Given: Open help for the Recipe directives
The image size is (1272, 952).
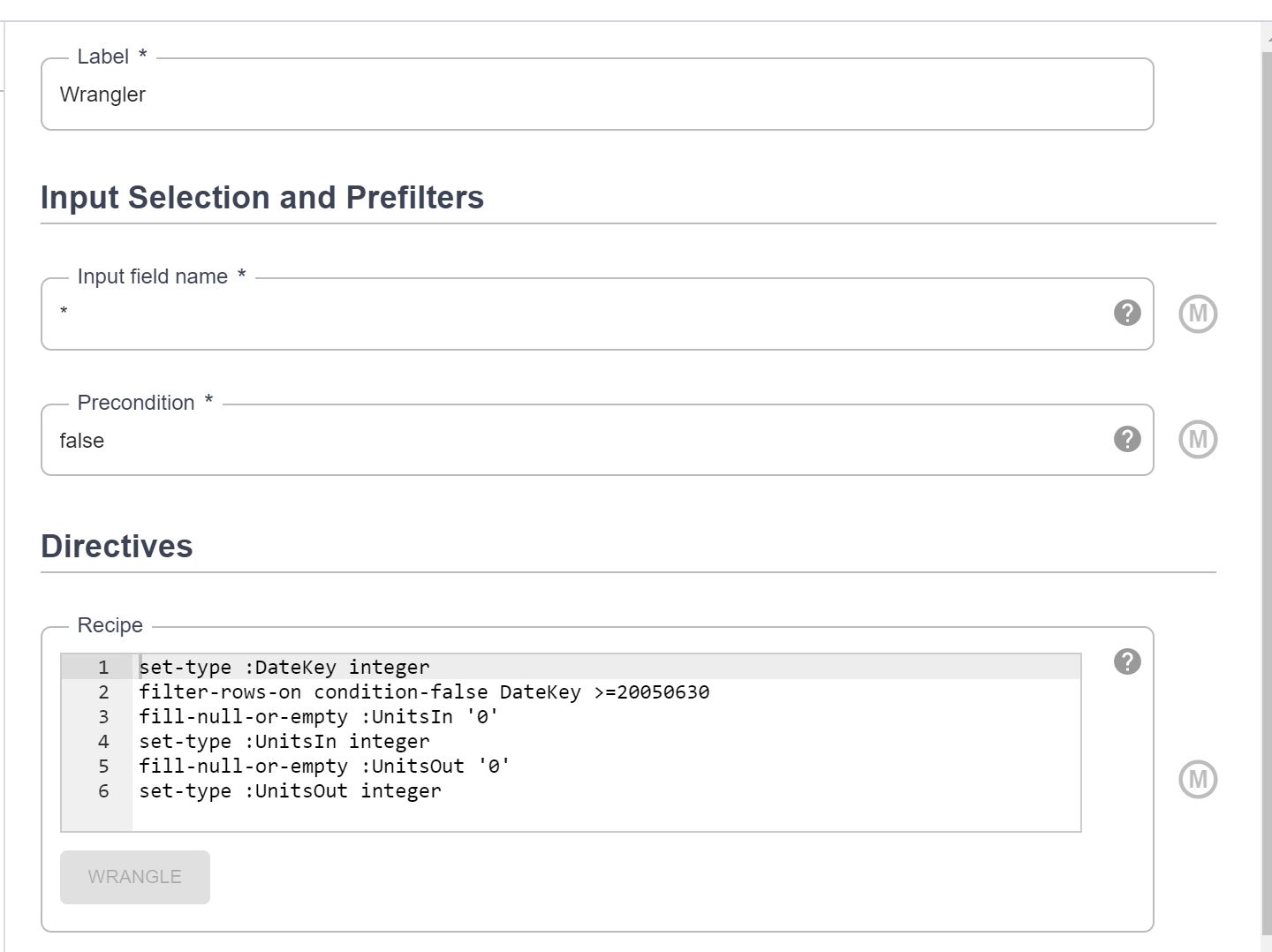Looking at the screenshot, I should click(1127, 661).
